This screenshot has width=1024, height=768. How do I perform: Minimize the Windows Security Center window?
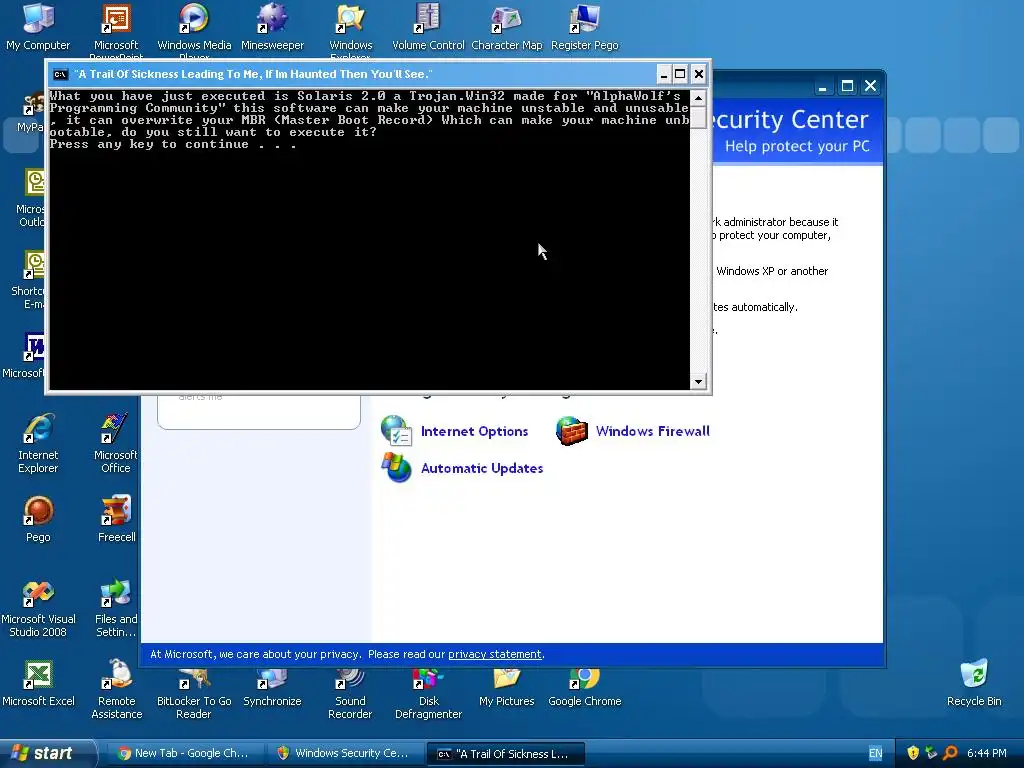[823, 86]
